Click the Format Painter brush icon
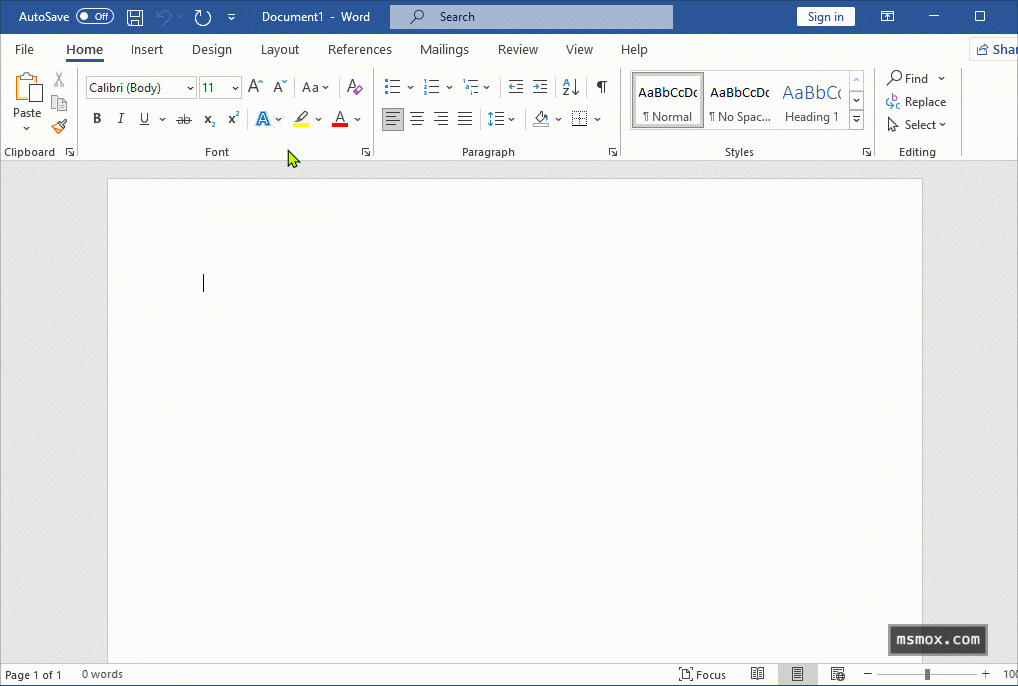Viewport: 1018px width, 686px height. point(59,126)
